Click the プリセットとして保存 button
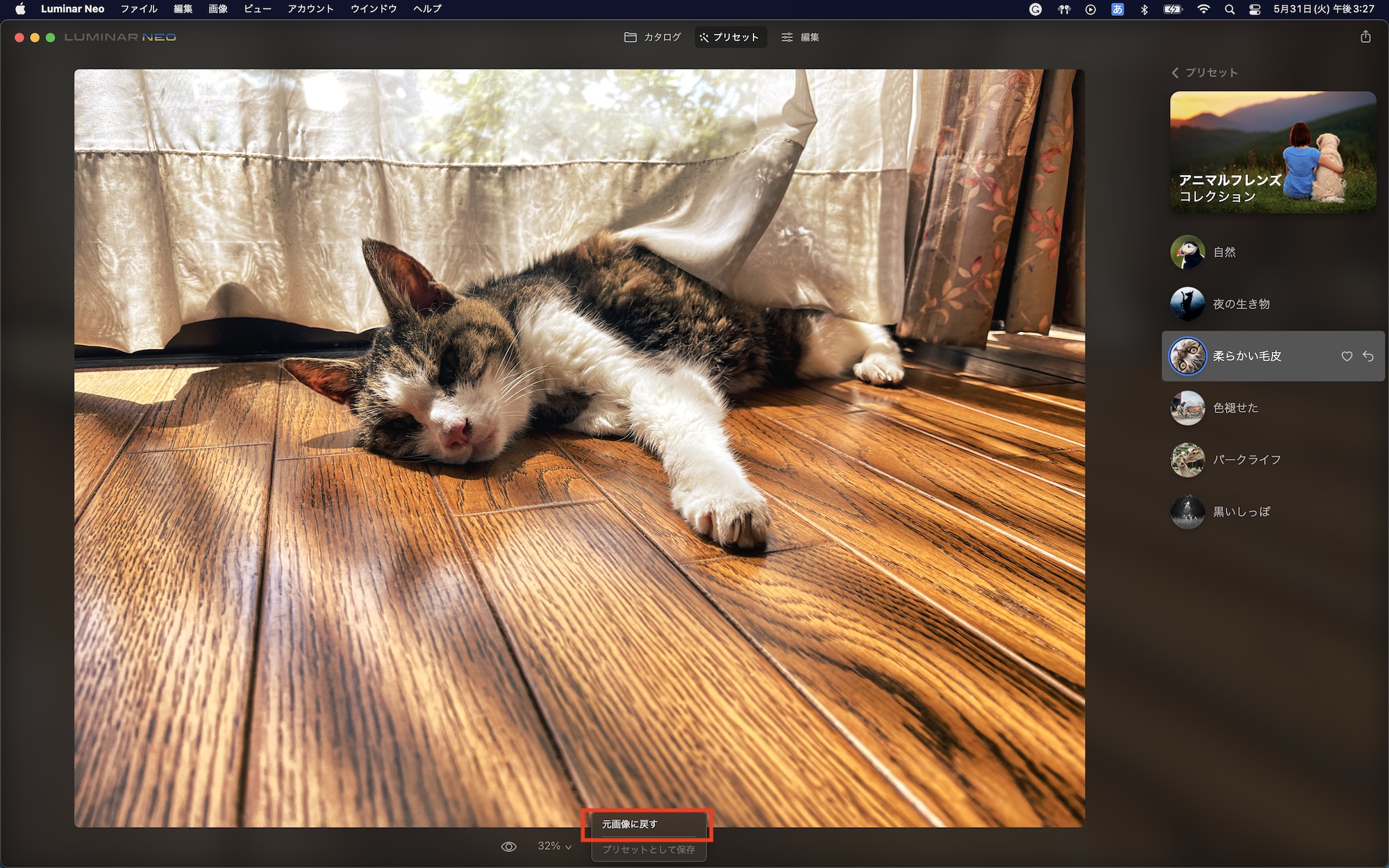The image size is (1389, 868). coord(648,849)
